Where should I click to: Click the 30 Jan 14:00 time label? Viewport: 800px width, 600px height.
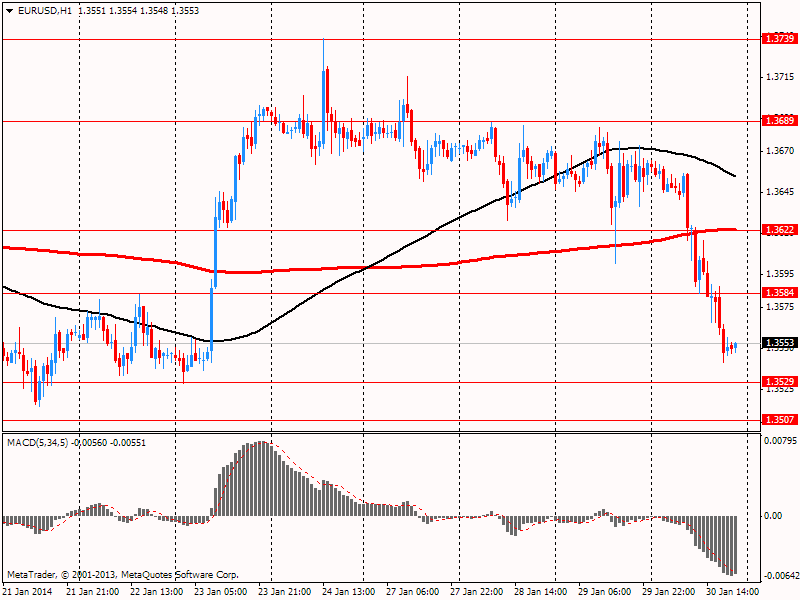coord(733,592)
